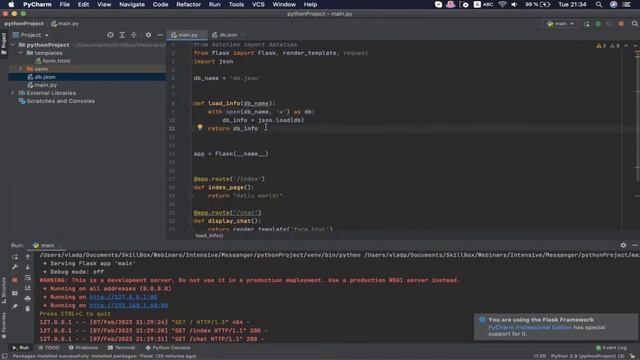Switch to the db.json editor tab
This screenshot has height=360, width=640.
pos(227,35)
